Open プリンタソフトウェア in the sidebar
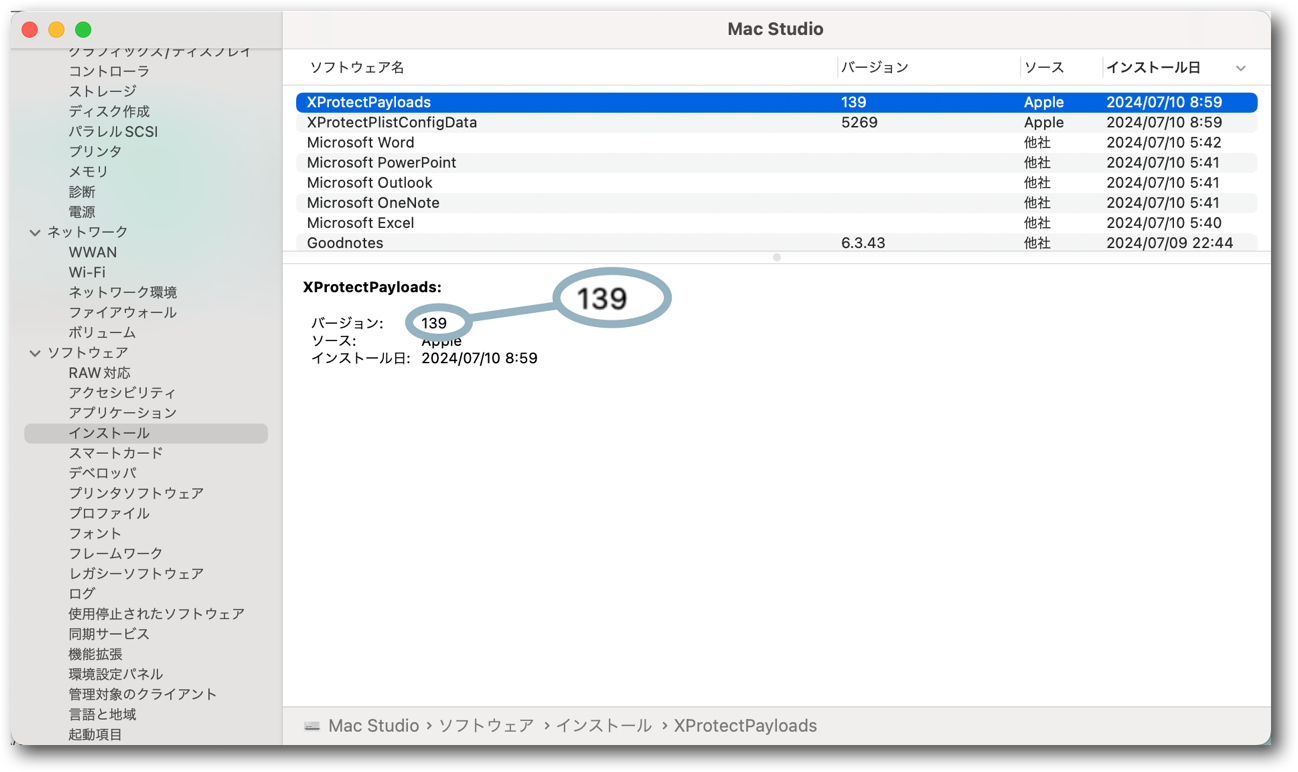Image resolution: width=1298 pixels, height=772 pixels. point(136,493)
